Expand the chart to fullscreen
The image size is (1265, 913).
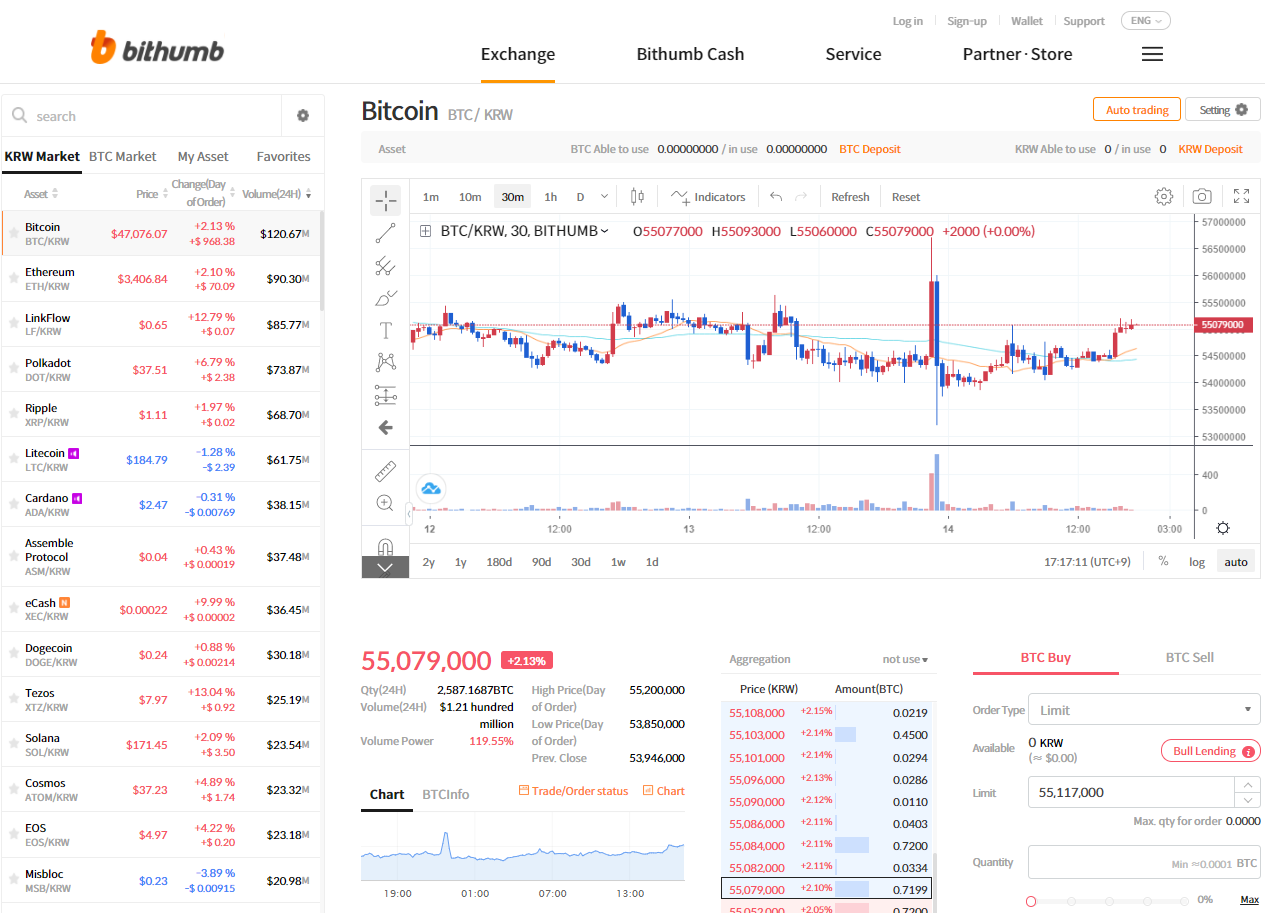pos(1241,197)
